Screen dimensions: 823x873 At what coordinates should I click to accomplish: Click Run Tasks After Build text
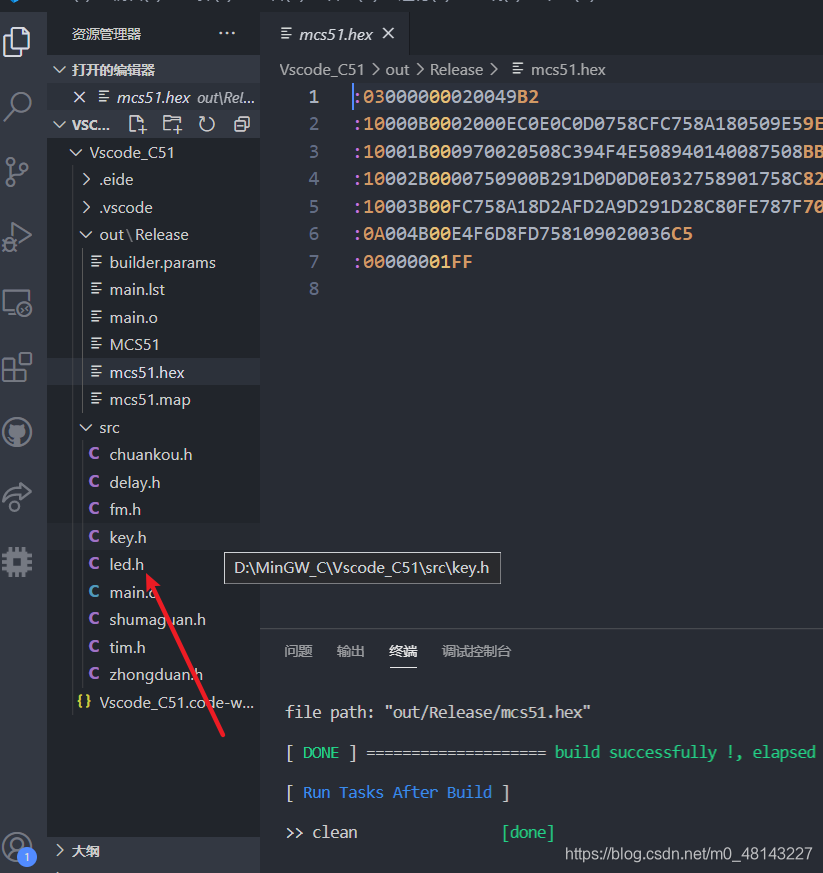[x=398, y=792]
